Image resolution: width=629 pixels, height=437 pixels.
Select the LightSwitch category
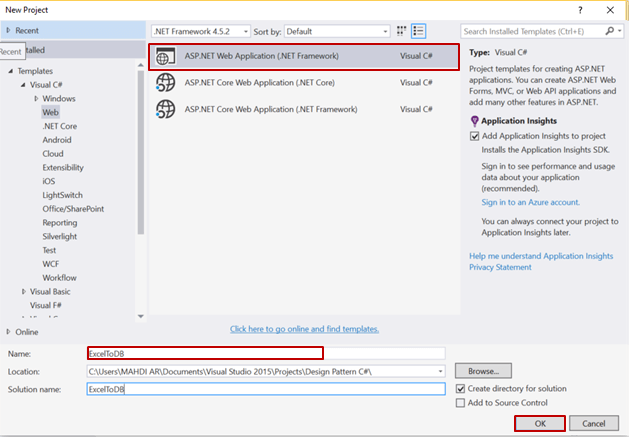click(x=63, y=195)
